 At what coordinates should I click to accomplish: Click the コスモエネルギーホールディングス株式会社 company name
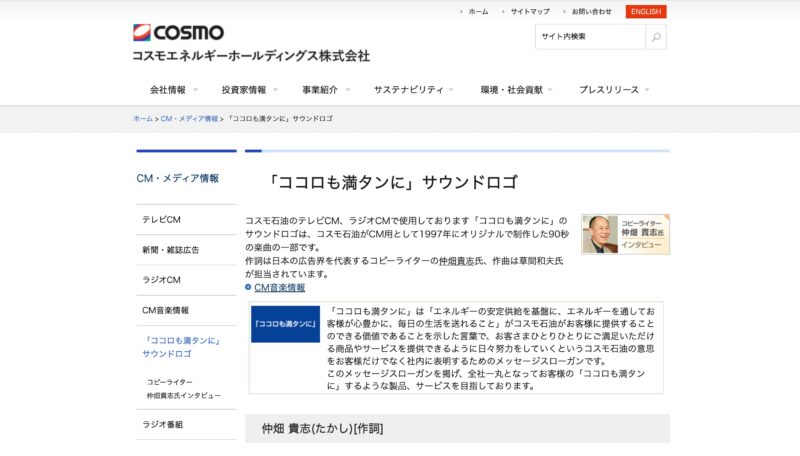pyautogui.click(x=251, y=56)
